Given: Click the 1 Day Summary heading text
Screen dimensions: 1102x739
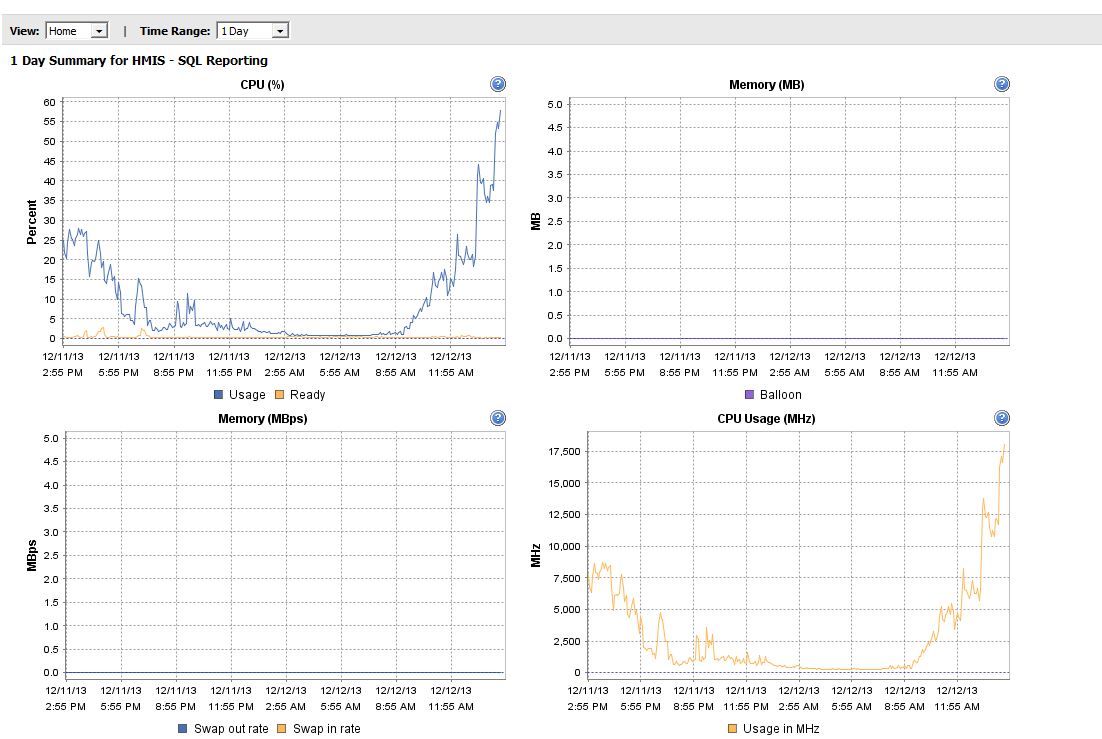Looking at the screenshot, I should tap(139, 61).
